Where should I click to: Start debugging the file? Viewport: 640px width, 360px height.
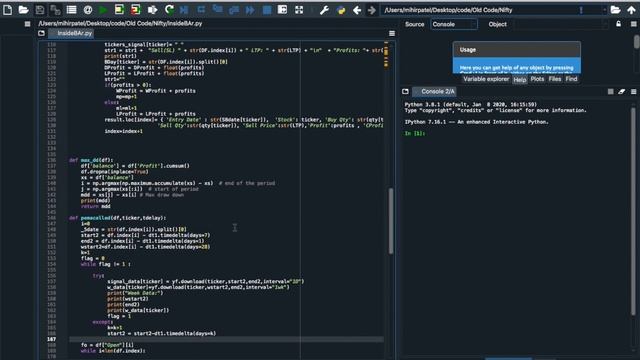[184, 10]
